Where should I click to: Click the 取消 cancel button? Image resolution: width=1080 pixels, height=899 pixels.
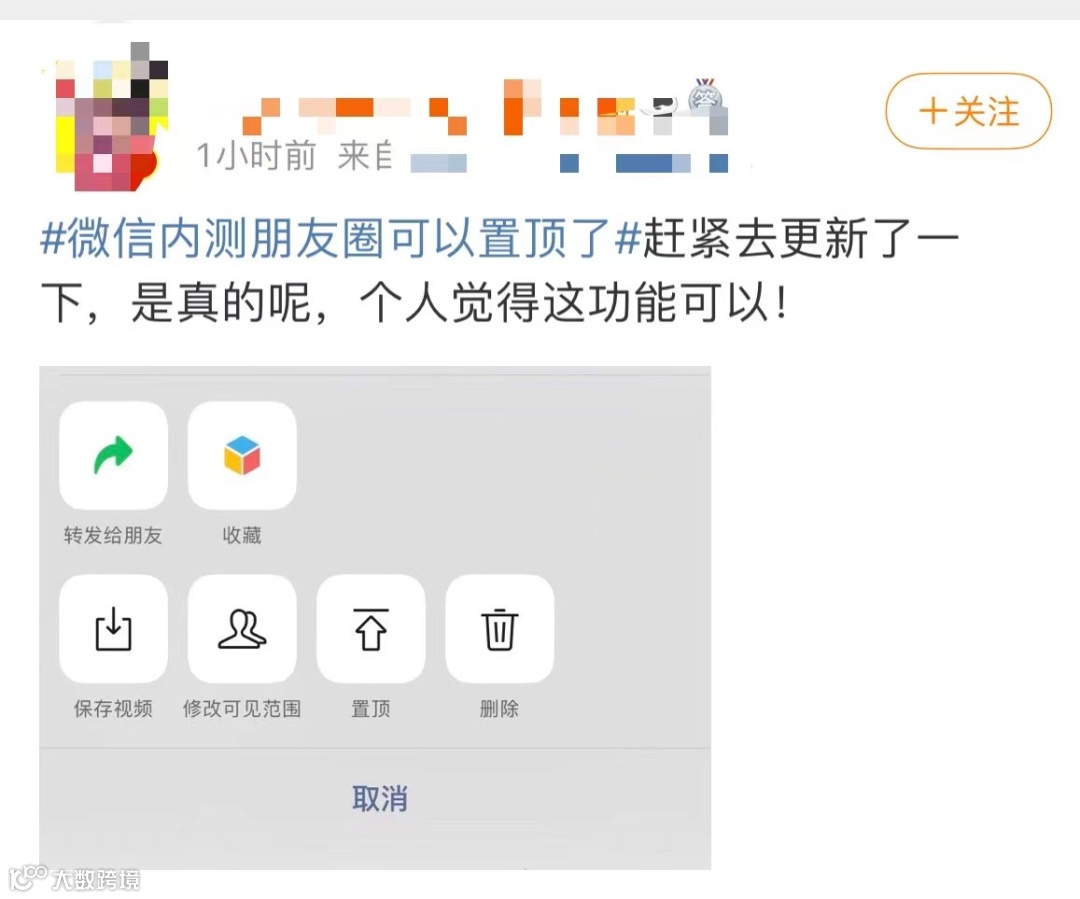(x=380, y=799)
